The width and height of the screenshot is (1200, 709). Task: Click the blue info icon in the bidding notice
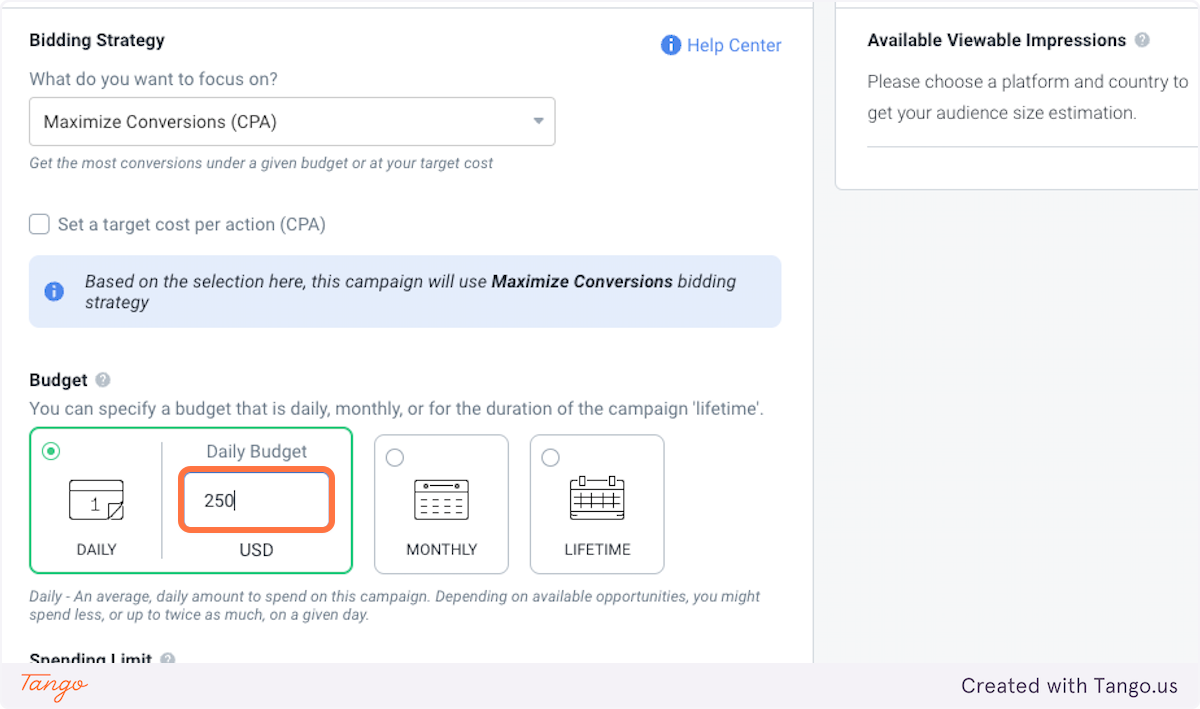tap(54, 291)
